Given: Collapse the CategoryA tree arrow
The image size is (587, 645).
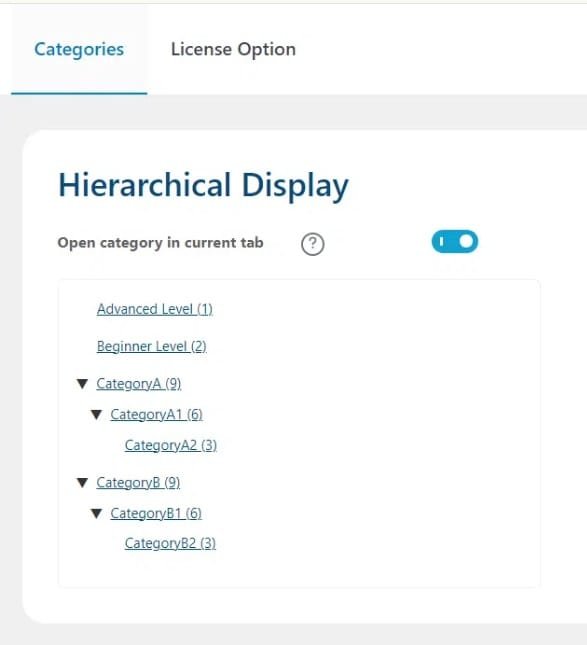Looking at the screenshot, I should coord(82,384).
